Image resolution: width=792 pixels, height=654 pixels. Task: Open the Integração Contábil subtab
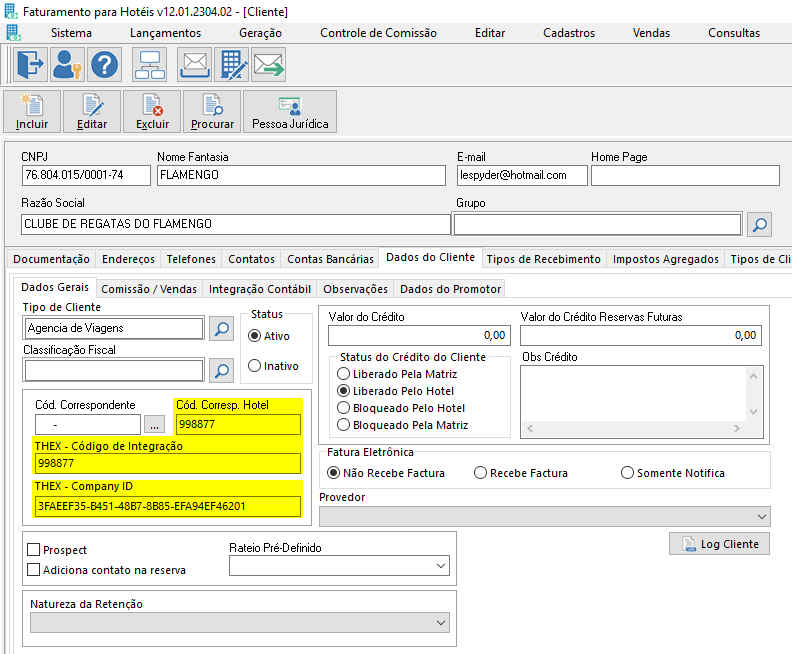tap(260, 289)
